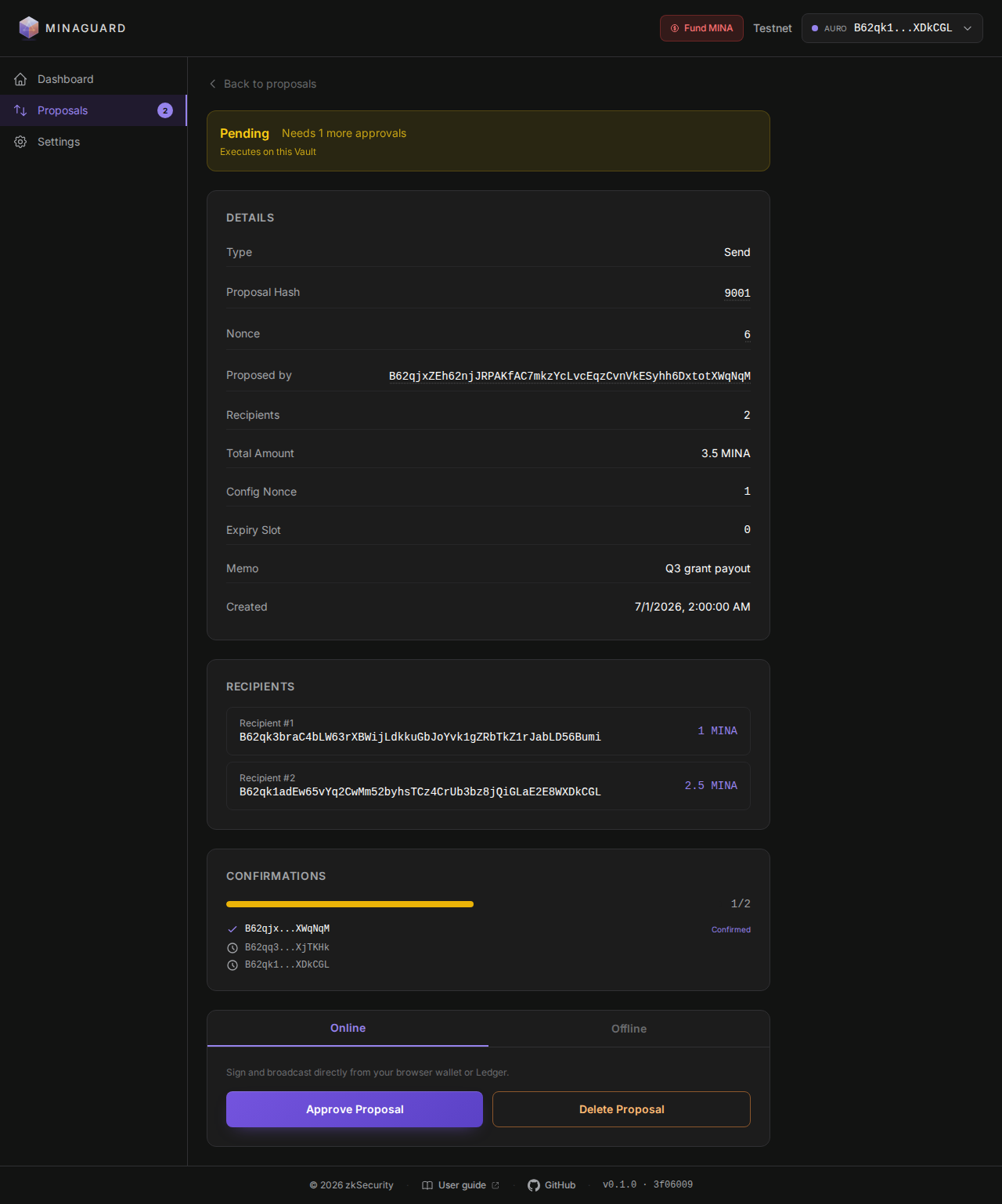This screenshot has width=1002, height=1204.
Task: Click the GitHub icon in footer
Action: [534, 1185]
